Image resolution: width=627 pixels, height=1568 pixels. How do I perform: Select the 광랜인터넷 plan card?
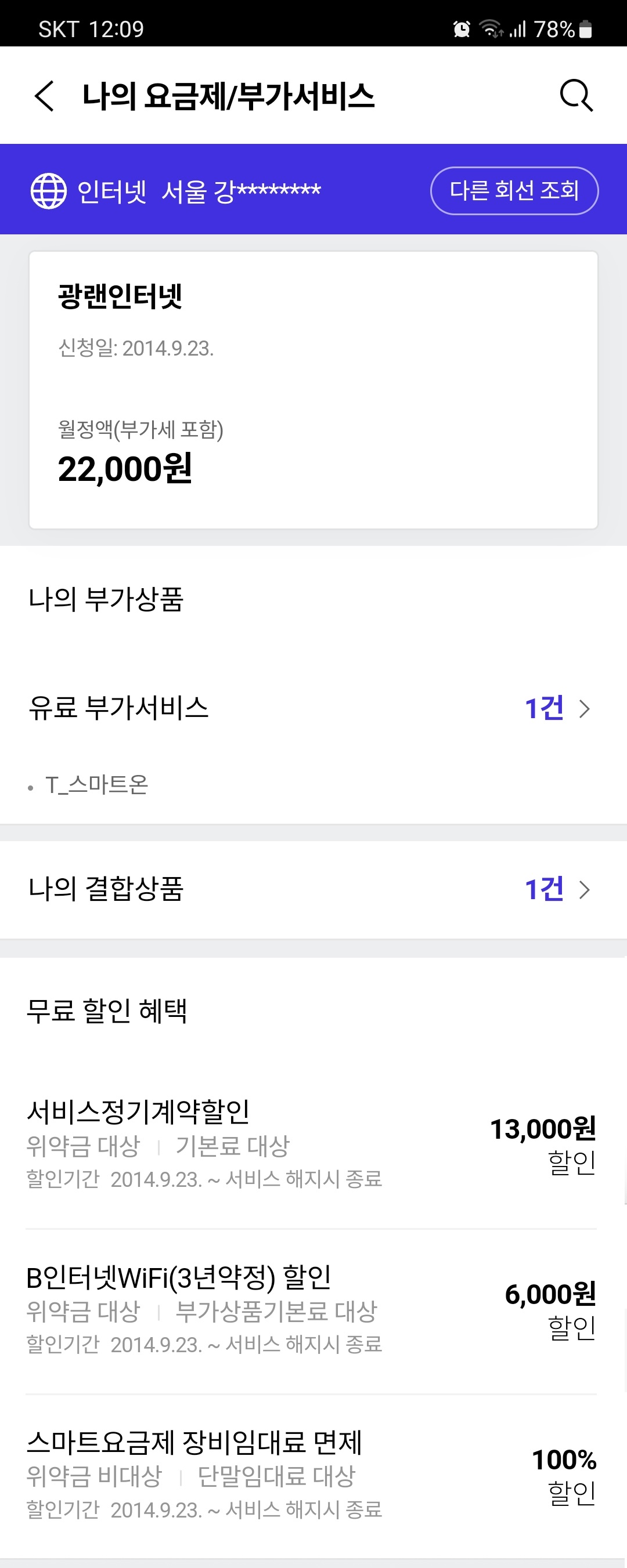pos(313,390)
